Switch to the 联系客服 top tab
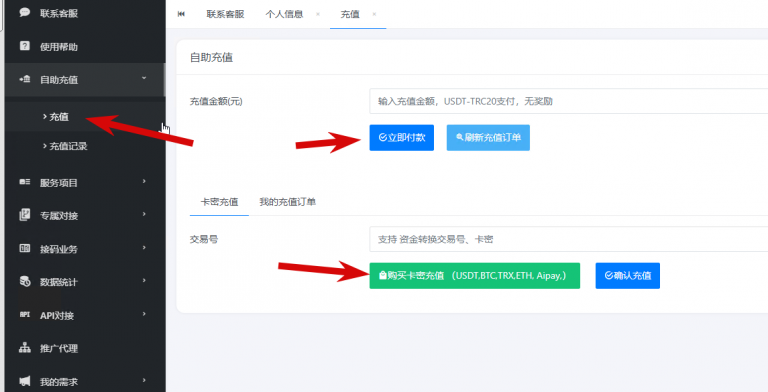Screen dimensions: 768x392 225,14
